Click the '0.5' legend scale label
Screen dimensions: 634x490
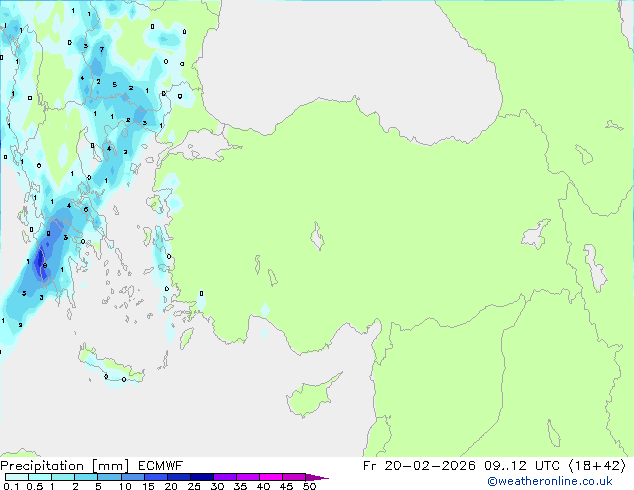(34, 486)
